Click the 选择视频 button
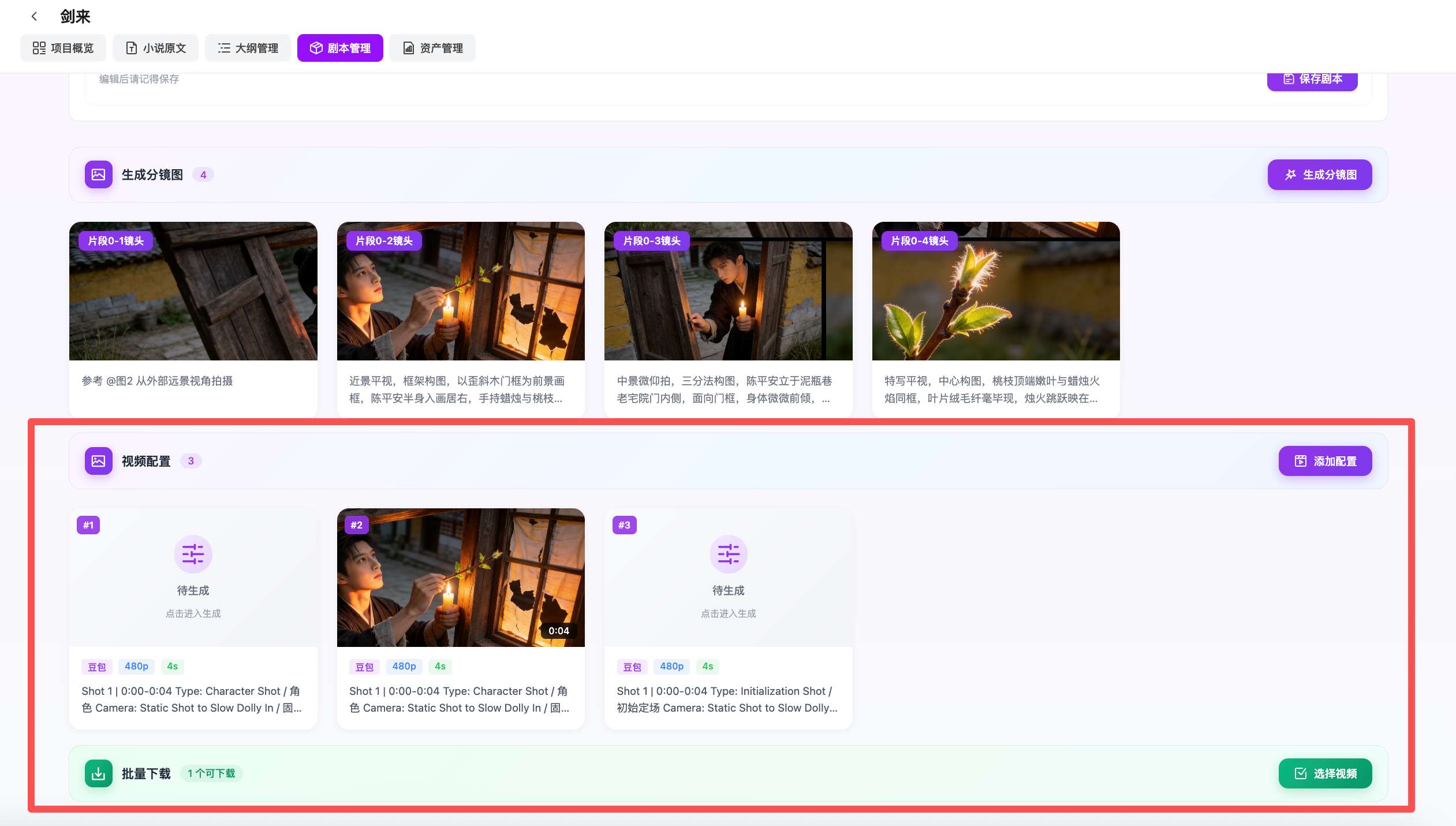1456x826 pixels. click(x=1326, y=773)
